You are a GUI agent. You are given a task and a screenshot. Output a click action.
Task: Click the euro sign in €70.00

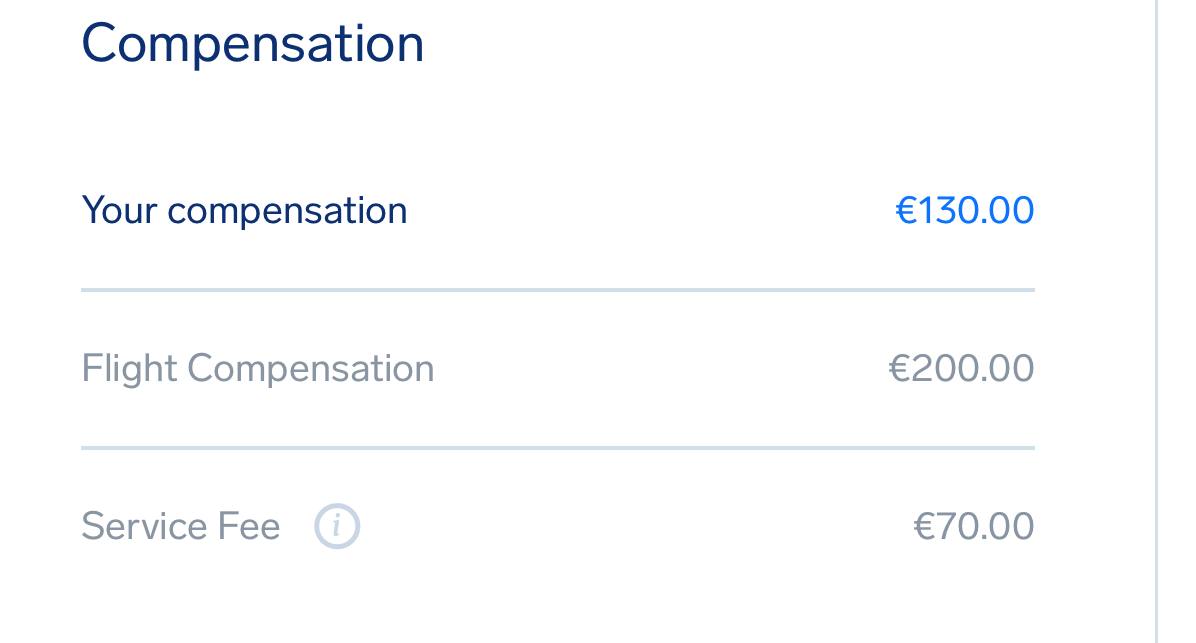(x=924, y=526)
